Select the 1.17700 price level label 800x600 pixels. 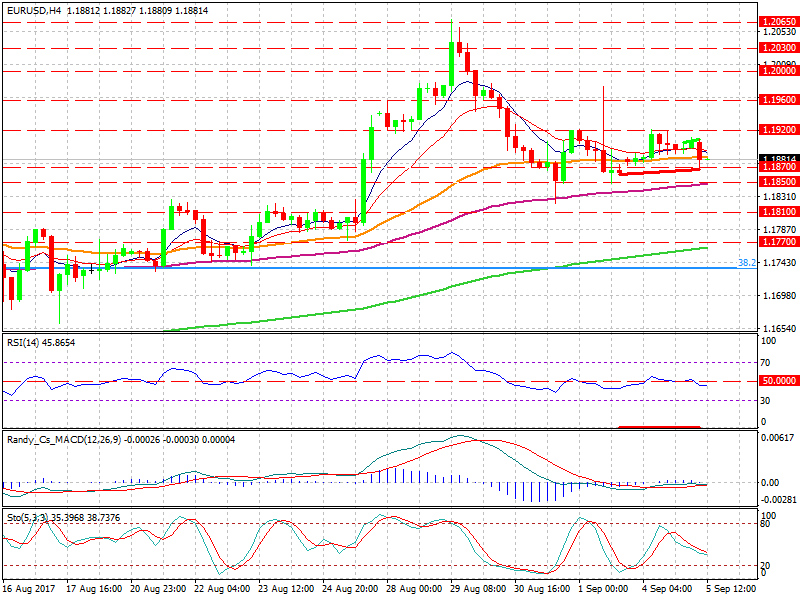click(x=779, y=242)
